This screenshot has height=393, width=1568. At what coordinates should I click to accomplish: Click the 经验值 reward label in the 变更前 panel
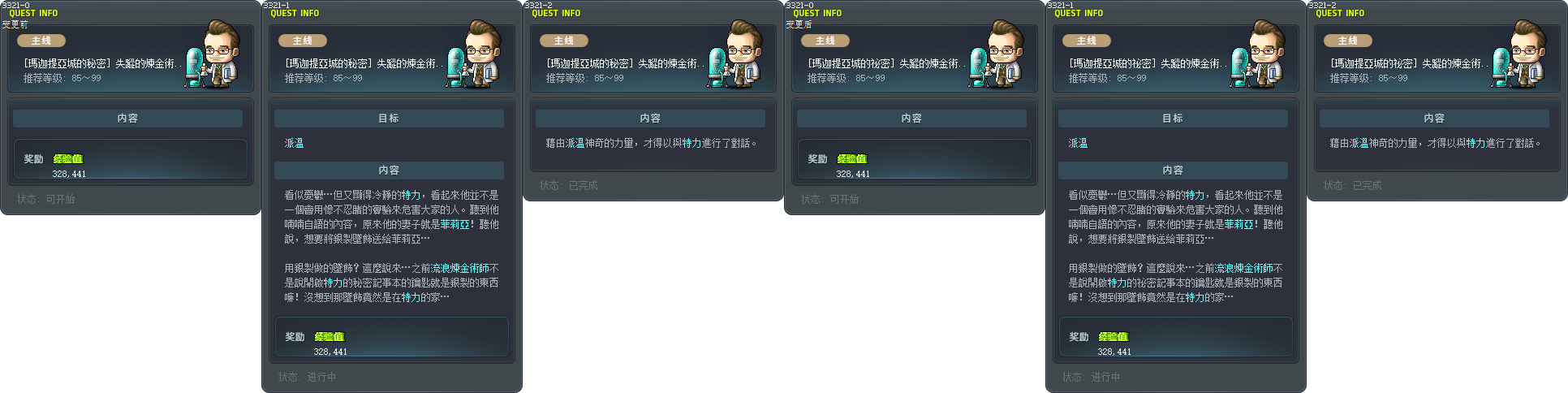[68, 159]
